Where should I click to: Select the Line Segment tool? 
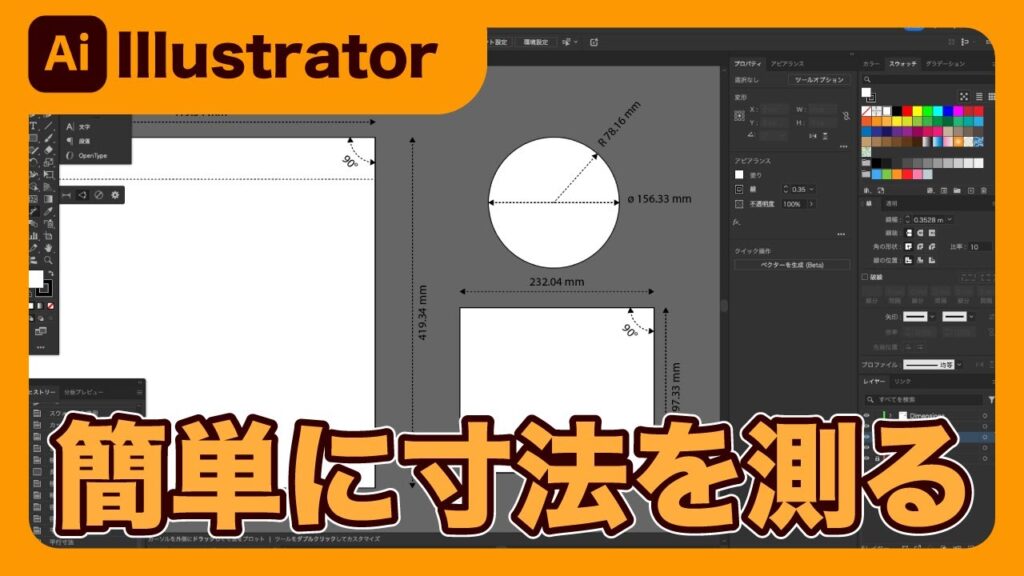48,126
